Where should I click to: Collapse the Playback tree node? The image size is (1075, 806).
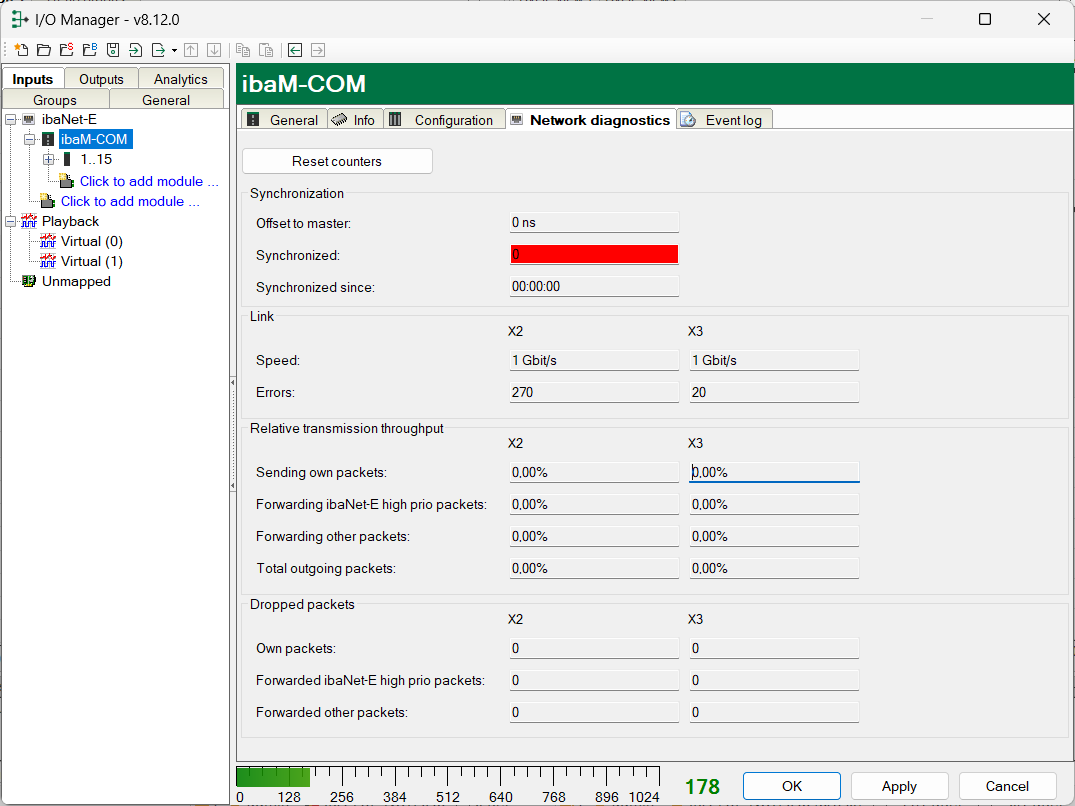(10, 221)
